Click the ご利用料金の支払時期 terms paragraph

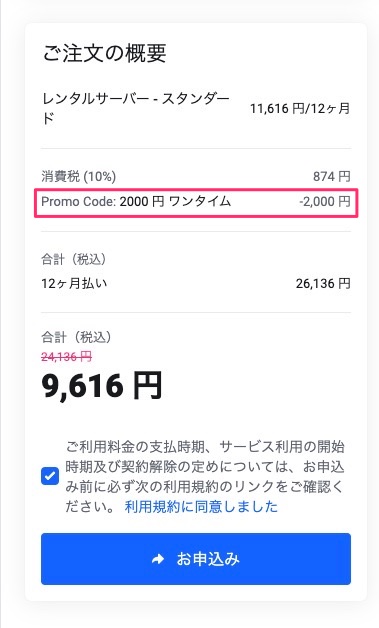[x=205, y=477]
